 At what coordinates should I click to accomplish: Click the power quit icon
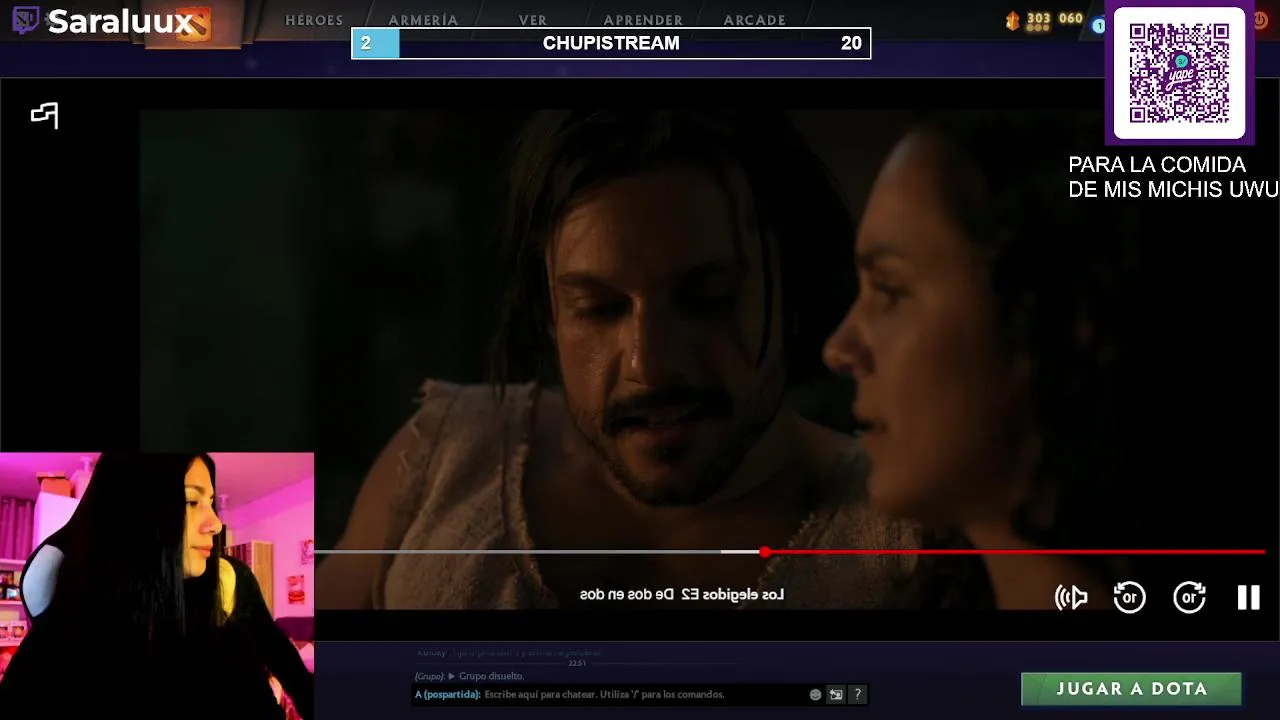[1260, 20]
